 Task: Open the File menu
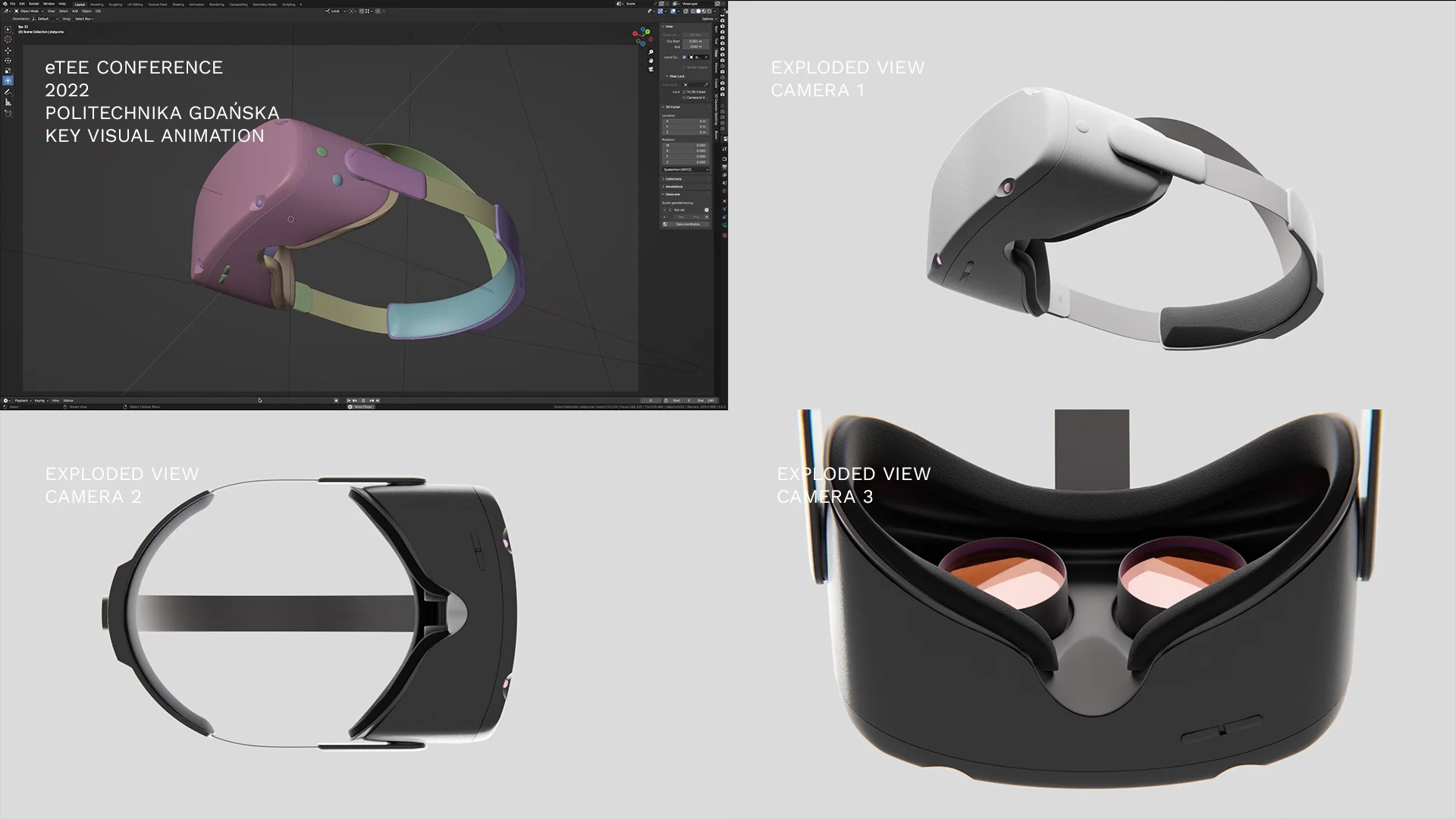point(12,4)
